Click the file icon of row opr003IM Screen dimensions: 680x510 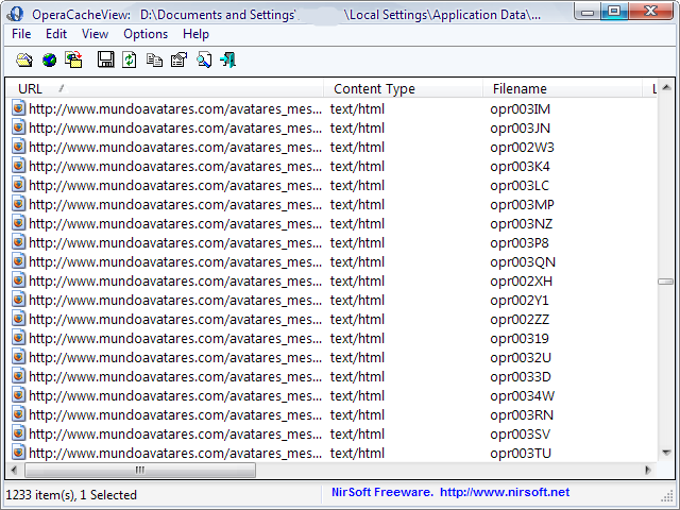[x=18, y=108]
